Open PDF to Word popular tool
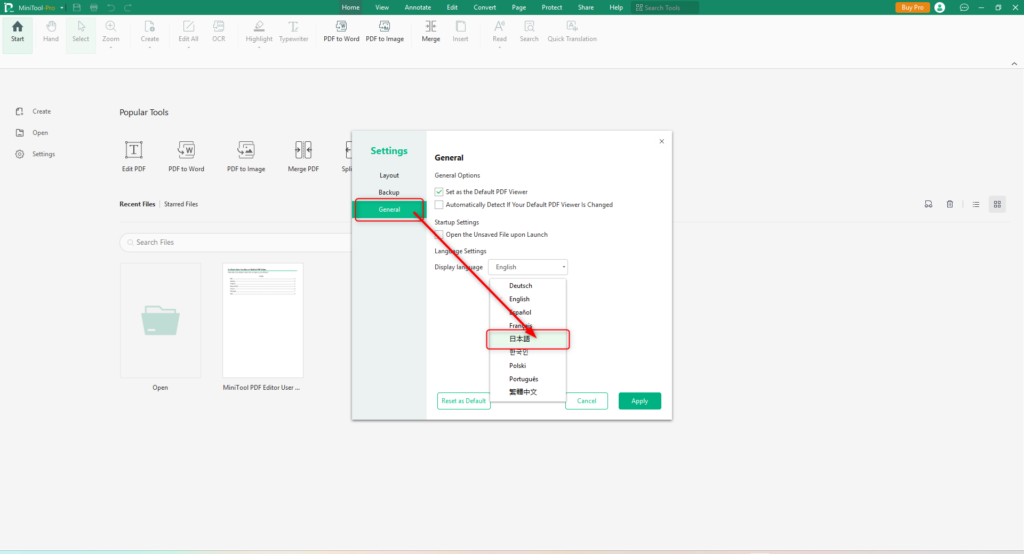Viewport: 1024px width, 554px height. tap(186, 155)
